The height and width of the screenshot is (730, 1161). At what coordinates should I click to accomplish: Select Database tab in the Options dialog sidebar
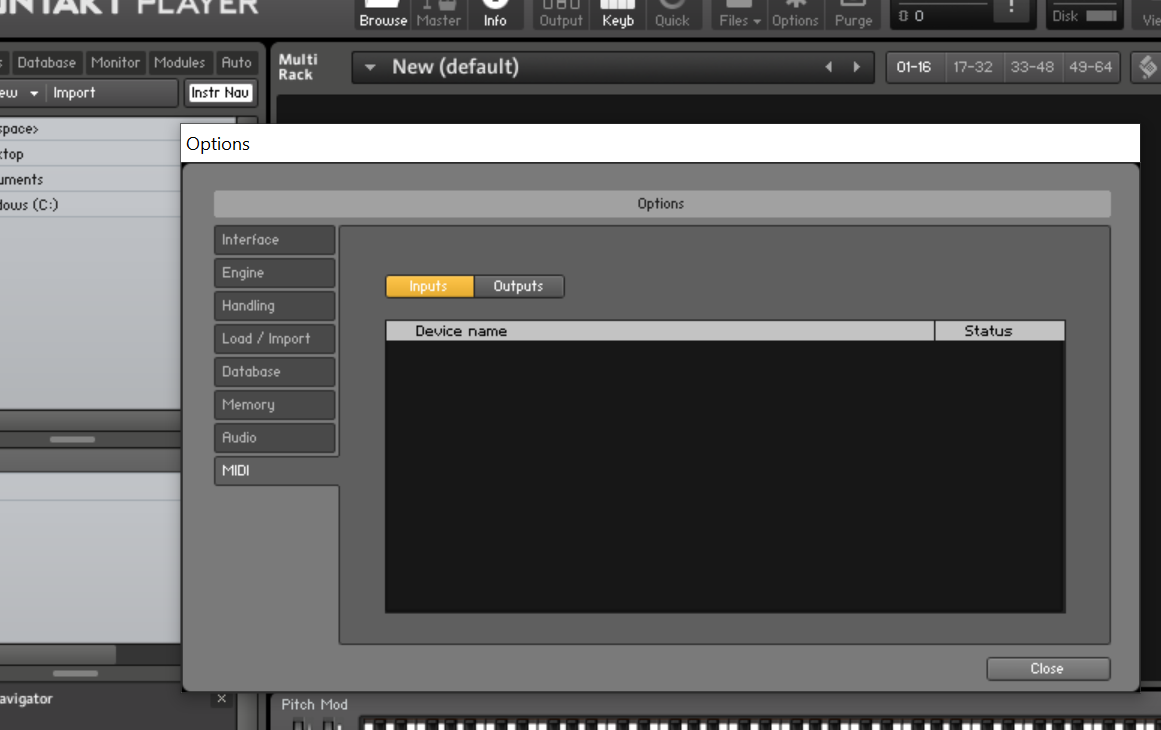[x=275, y=372]
